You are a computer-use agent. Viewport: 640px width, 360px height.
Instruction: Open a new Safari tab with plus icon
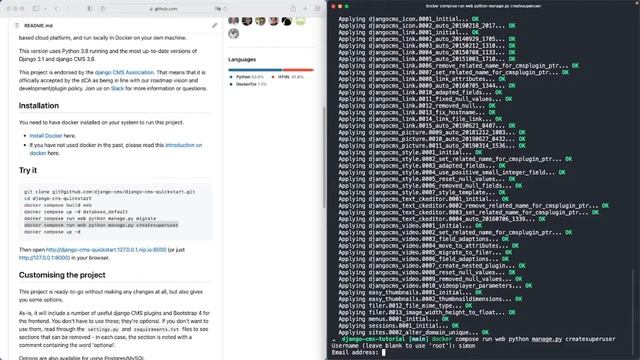[x=305, y=9]
